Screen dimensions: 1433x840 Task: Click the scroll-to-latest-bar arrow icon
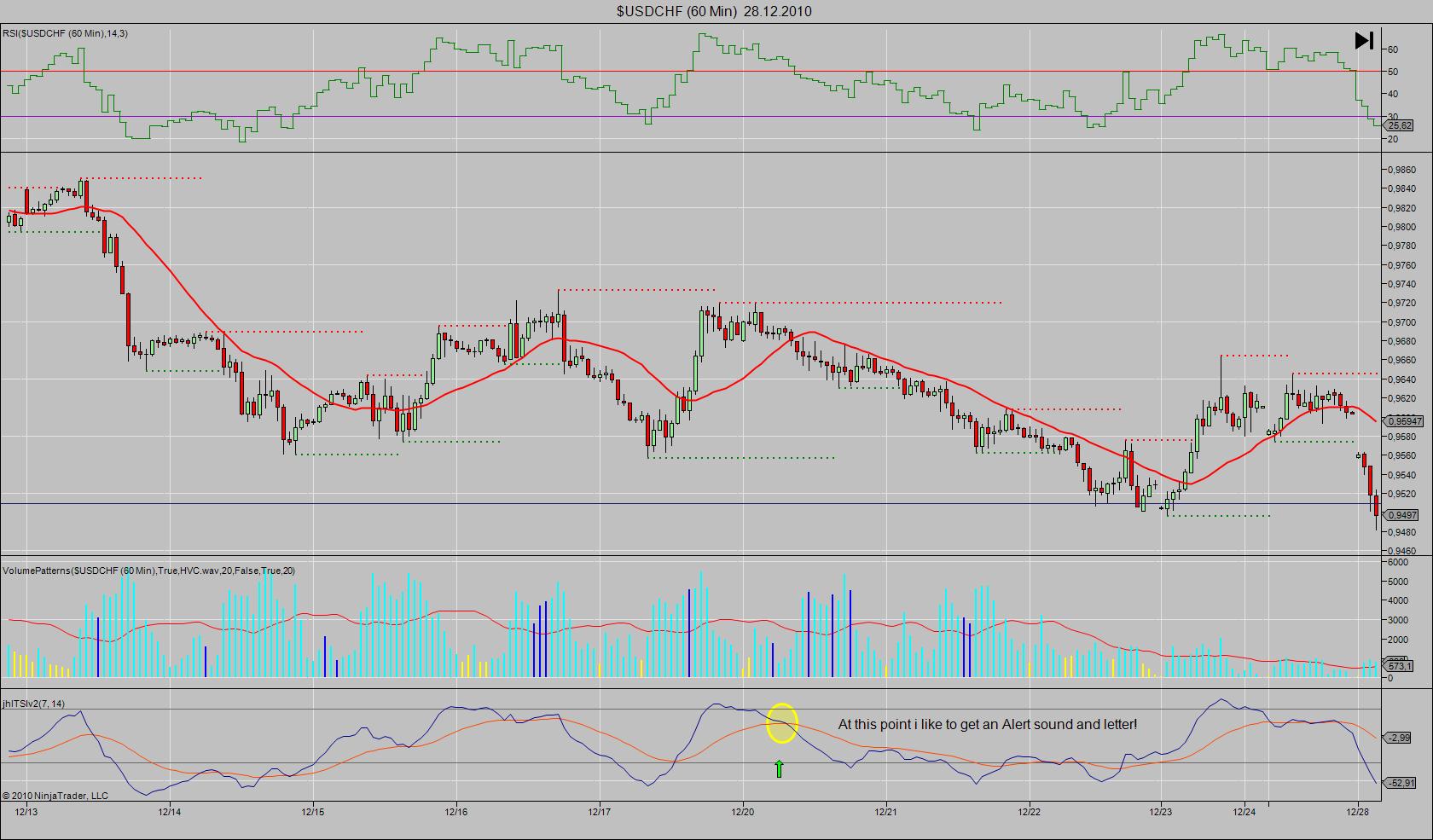(1363, 40)
